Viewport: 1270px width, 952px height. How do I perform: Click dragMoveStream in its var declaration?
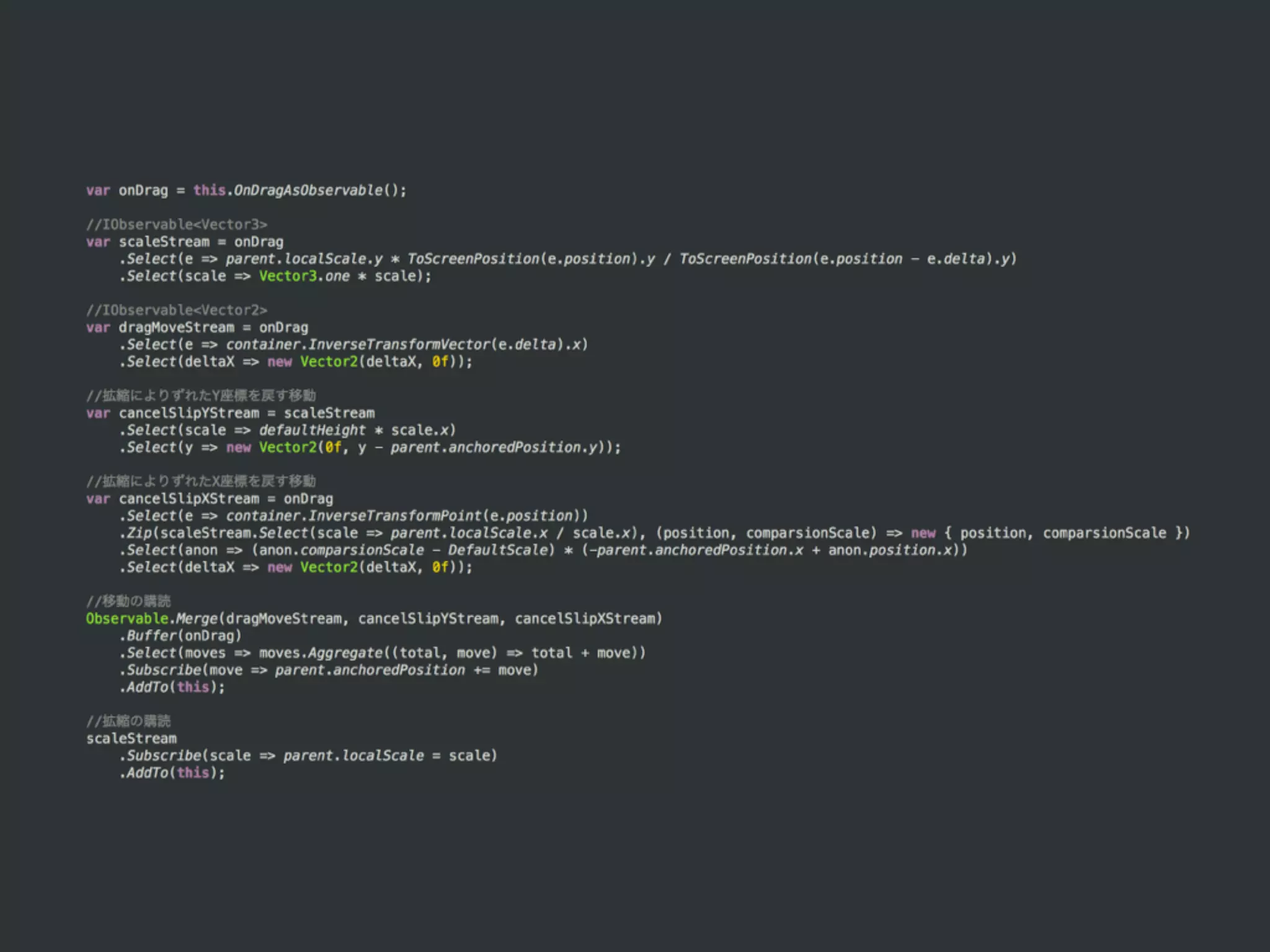click(x=177, y=327)
